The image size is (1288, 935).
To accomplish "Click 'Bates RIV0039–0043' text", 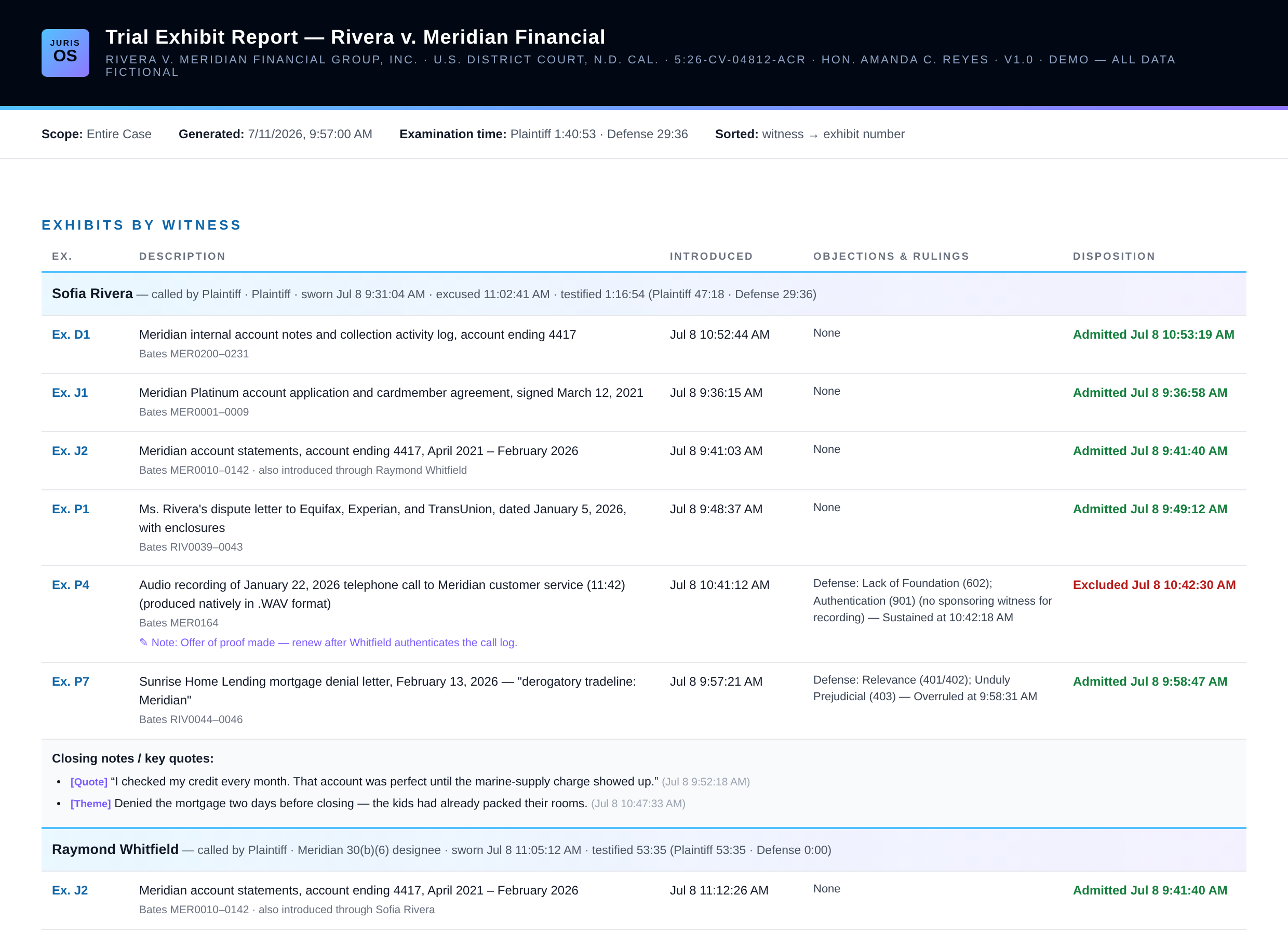I will [191, 547].
